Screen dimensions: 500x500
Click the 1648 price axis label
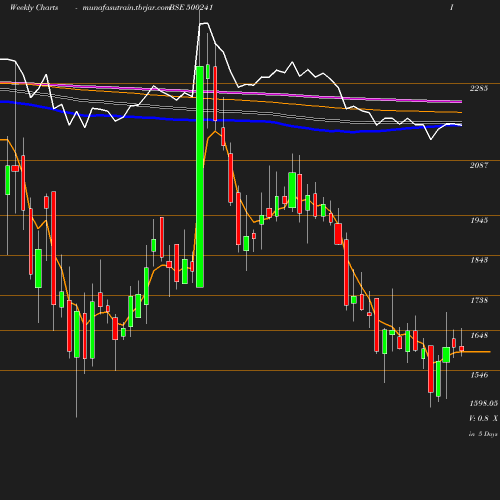pos(479,335)
